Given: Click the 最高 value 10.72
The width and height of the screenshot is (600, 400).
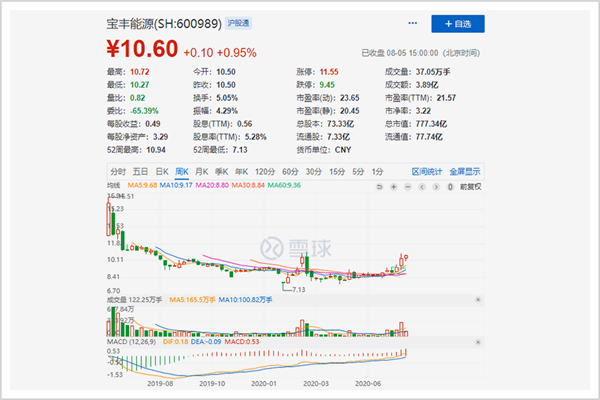Looking at the screenshot, I should 140,72.
